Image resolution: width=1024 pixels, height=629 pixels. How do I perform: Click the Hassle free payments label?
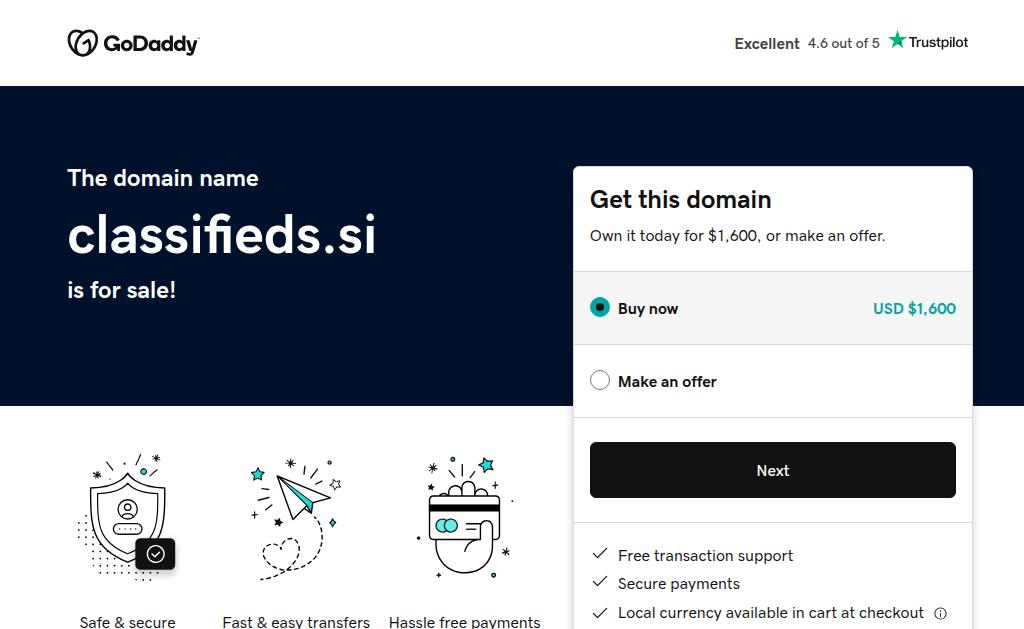[x=464, y=622]
